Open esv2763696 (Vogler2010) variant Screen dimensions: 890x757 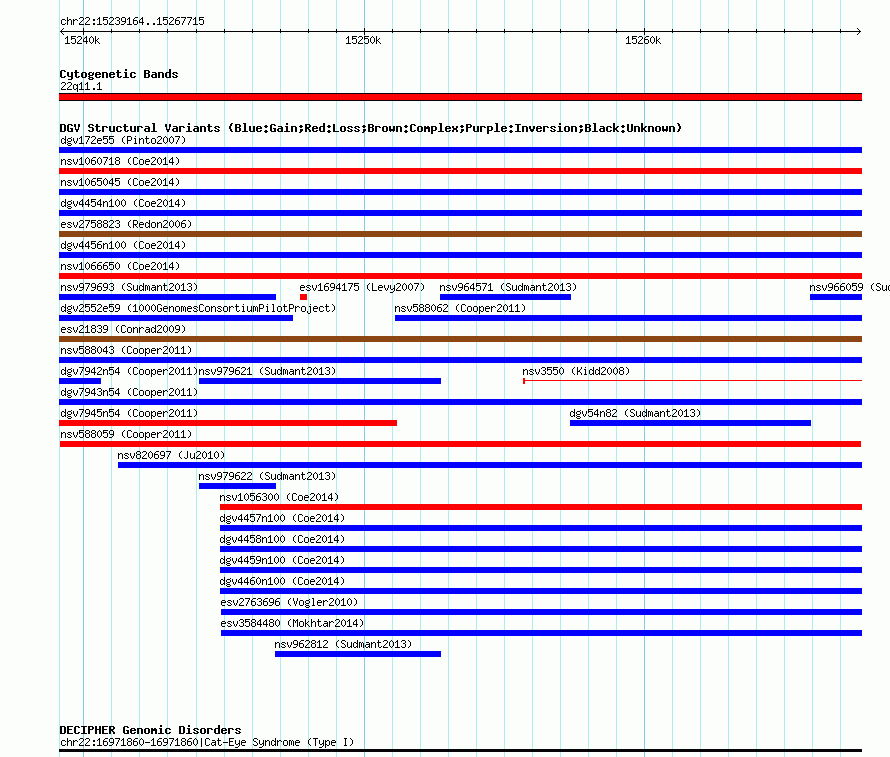click(541, 612)
